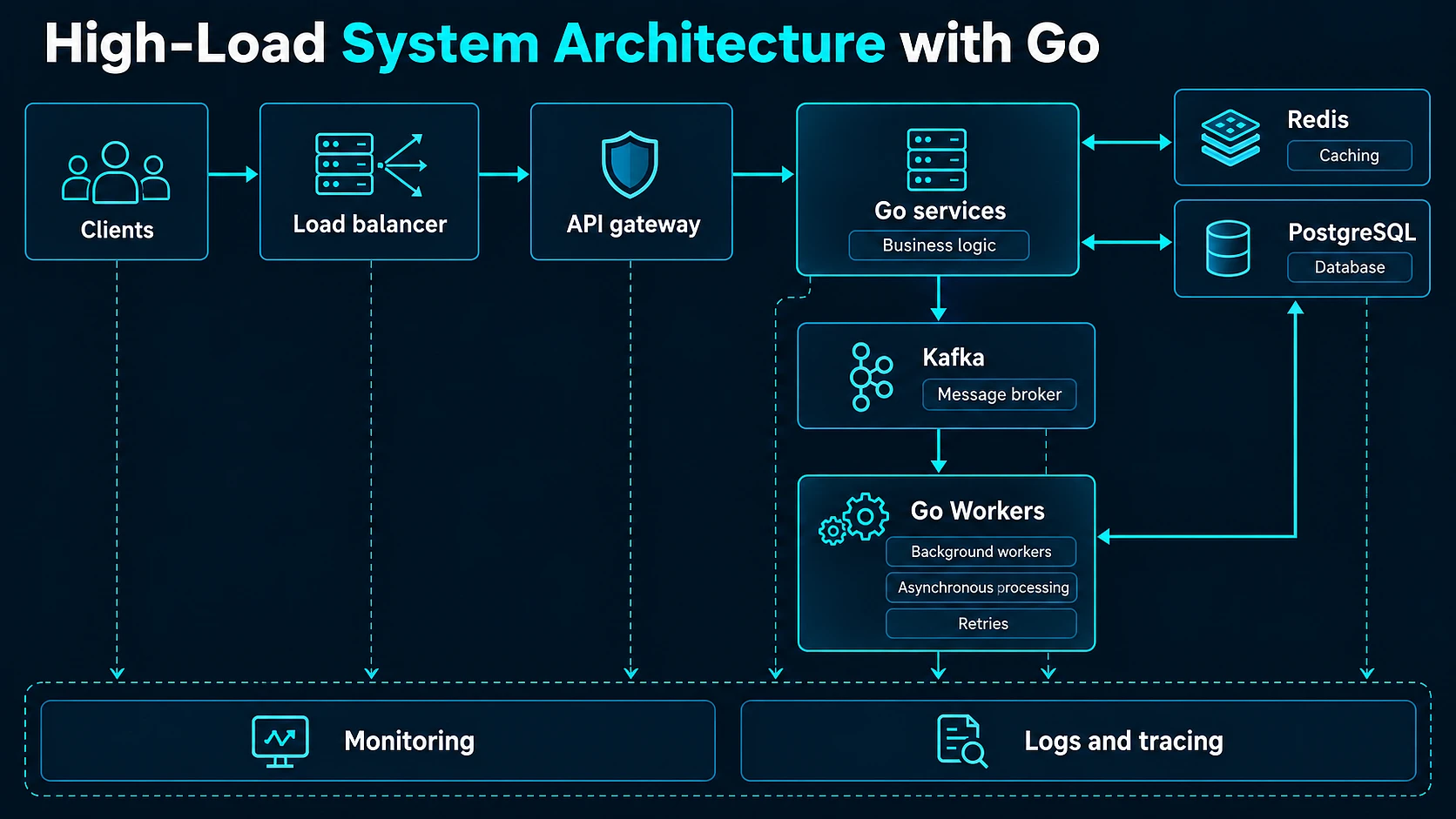Click the Business logic tag
Viewport: 1456px width, 819px height.
(x=939, y=245)
